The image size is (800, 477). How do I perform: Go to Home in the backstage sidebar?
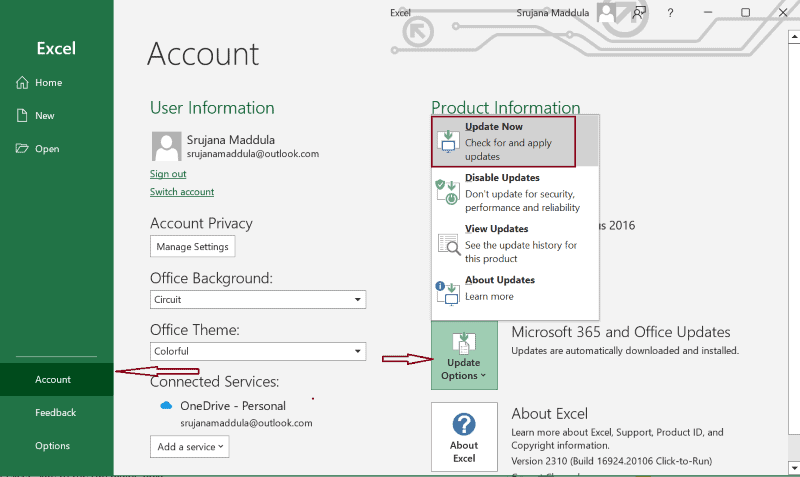[57, 82]
